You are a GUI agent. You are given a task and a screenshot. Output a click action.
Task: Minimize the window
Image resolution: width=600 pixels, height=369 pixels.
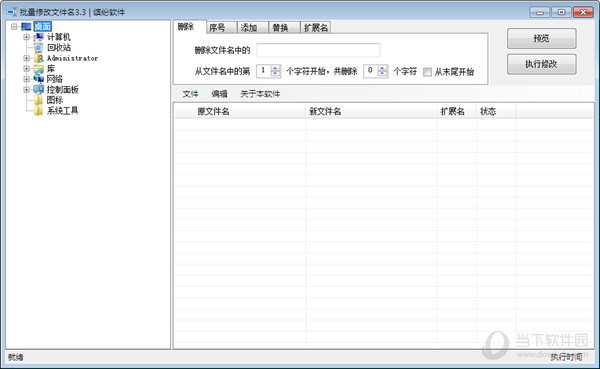coord(540,12)
